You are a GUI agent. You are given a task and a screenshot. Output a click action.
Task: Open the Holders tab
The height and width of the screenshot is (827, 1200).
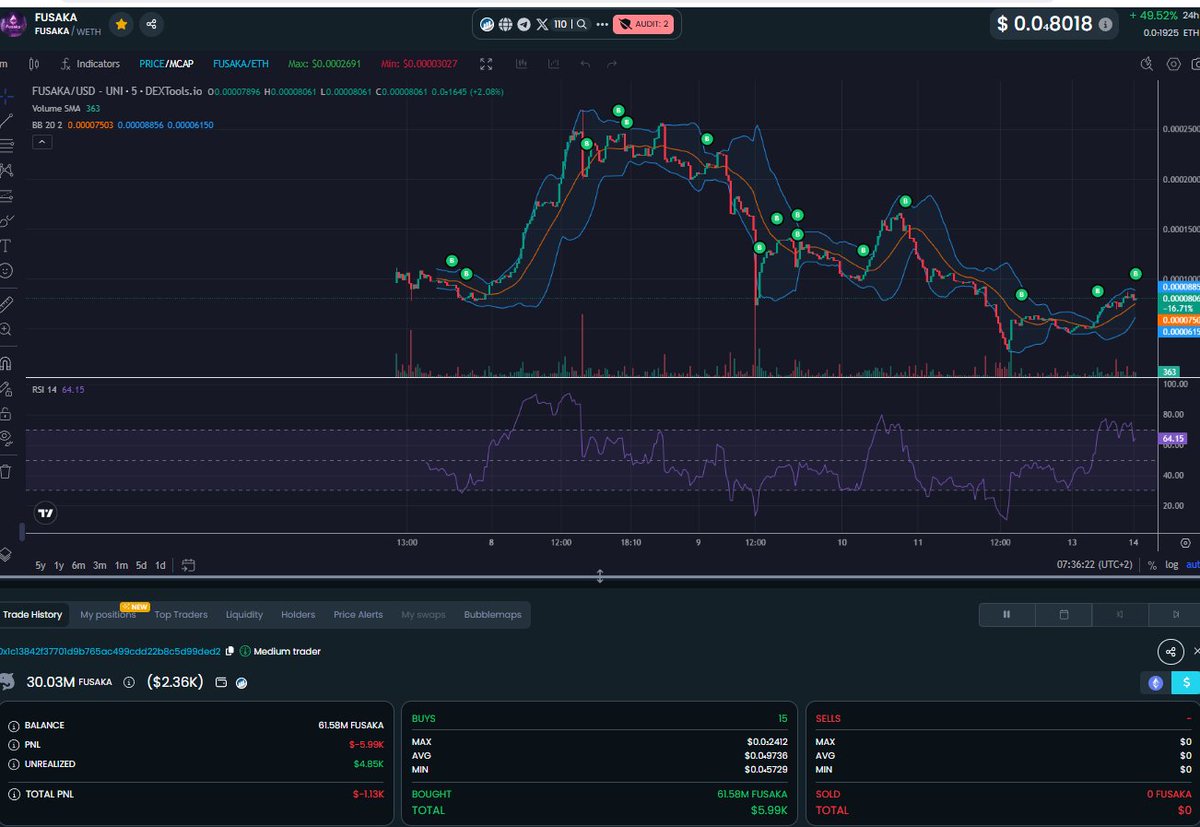(298, 615)
